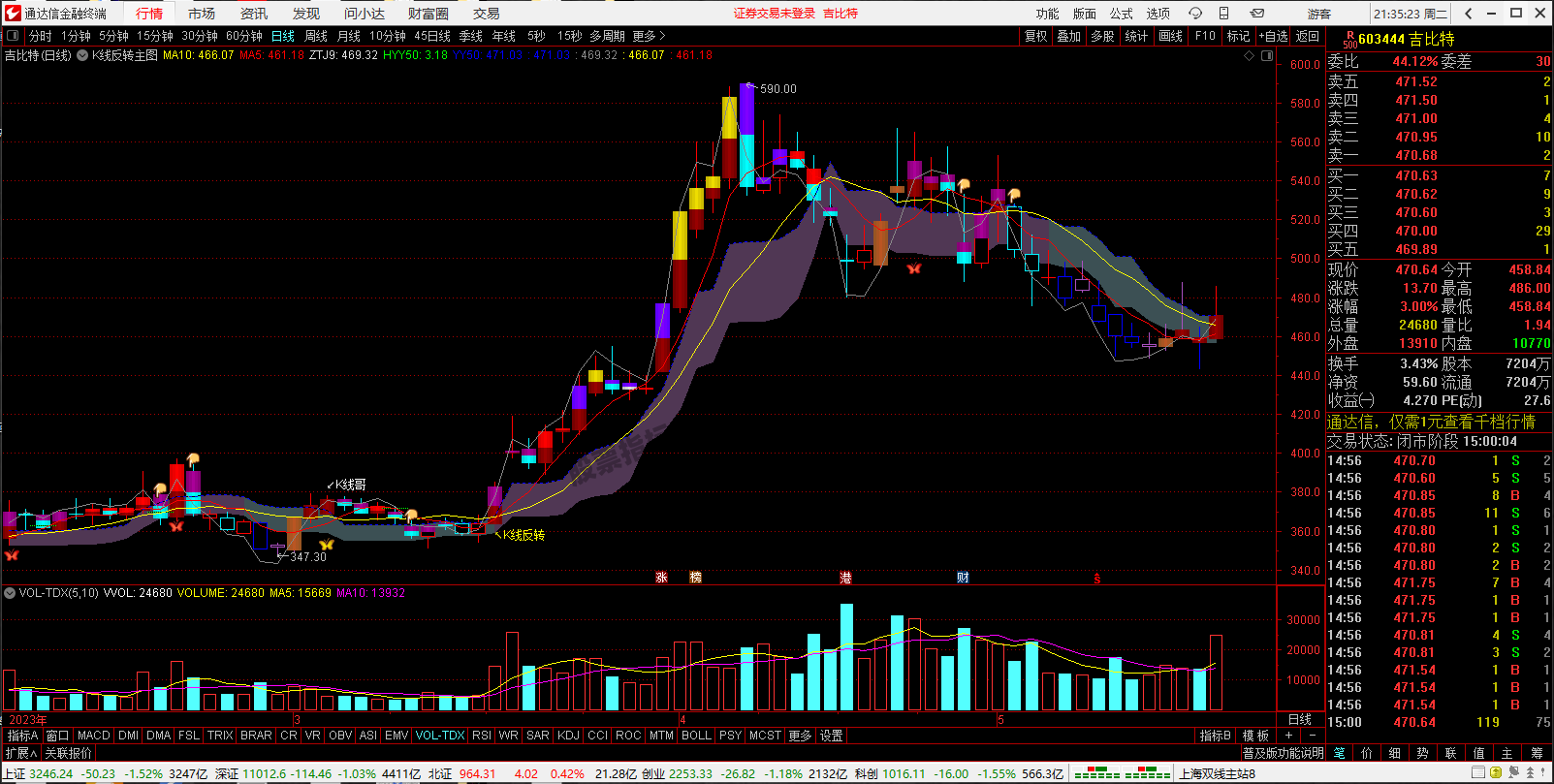
Task: Click the layout icon left of 分时
Action: pyautogui.click(x=13, y=36)
